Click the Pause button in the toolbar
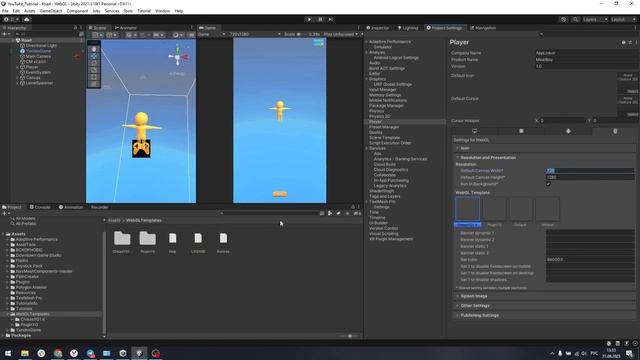The image size is (640, 360). click(x=320, y=19)
